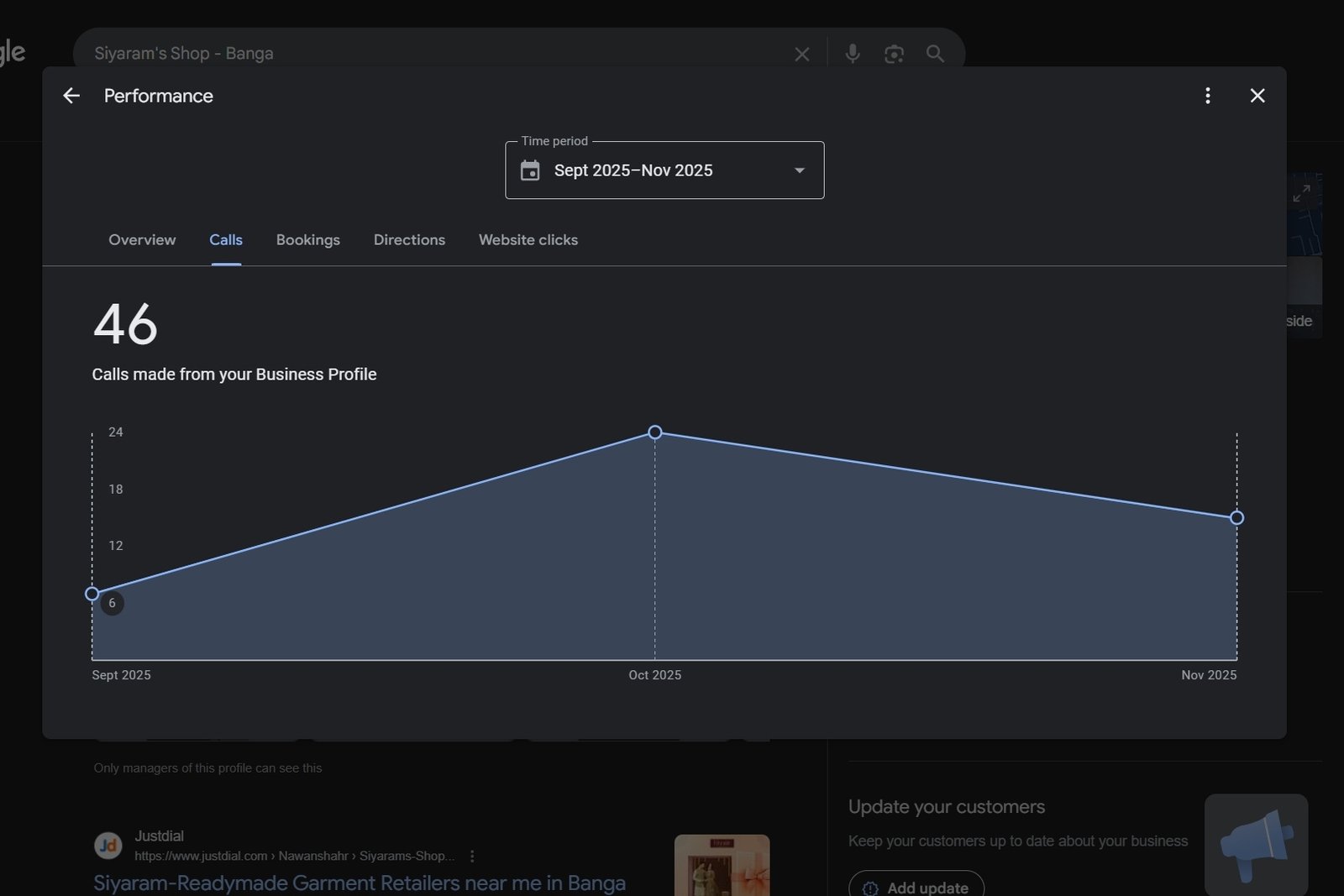This screenshot has height=896, width=1344.
Task: Click the 12 y-axis value
Action: coord(116,546)
